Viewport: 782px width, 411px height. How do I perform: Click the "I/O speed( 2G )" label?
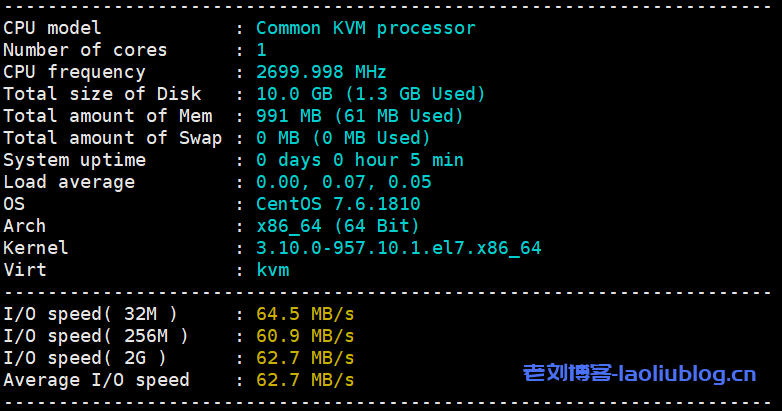85,358
